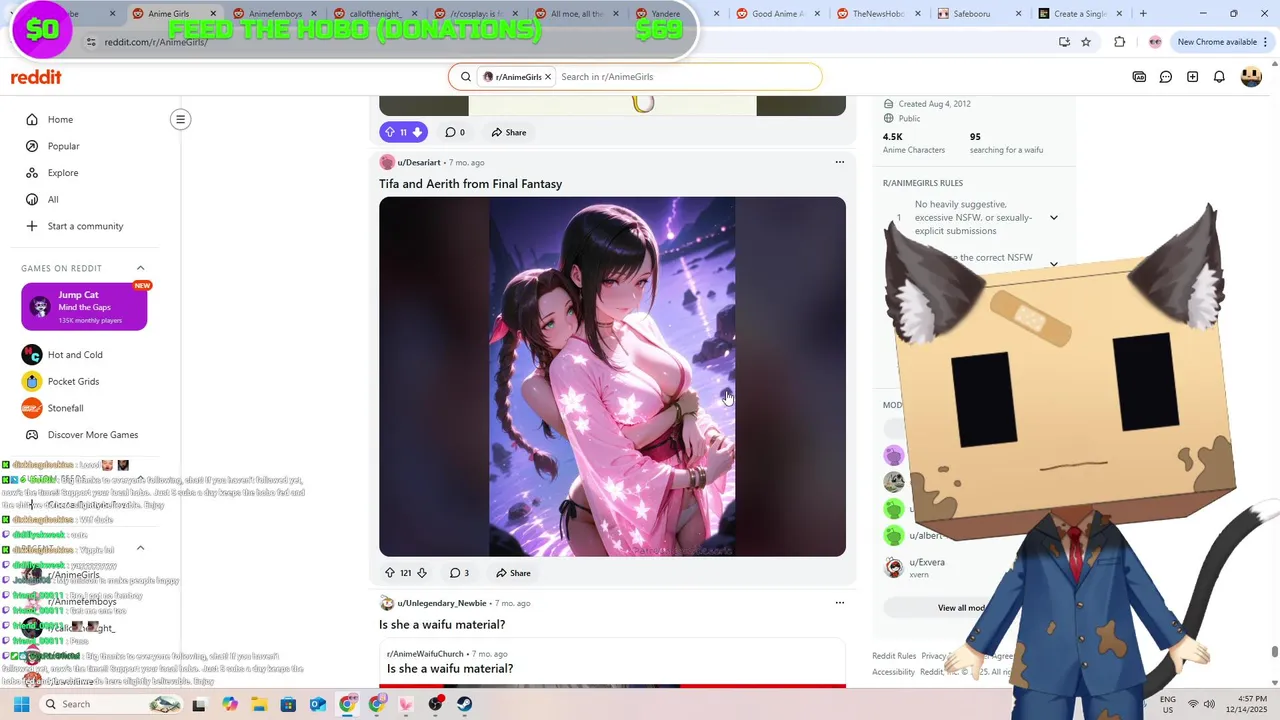Open the notifications bell
1280x720 pixels.
point(1219,77)
